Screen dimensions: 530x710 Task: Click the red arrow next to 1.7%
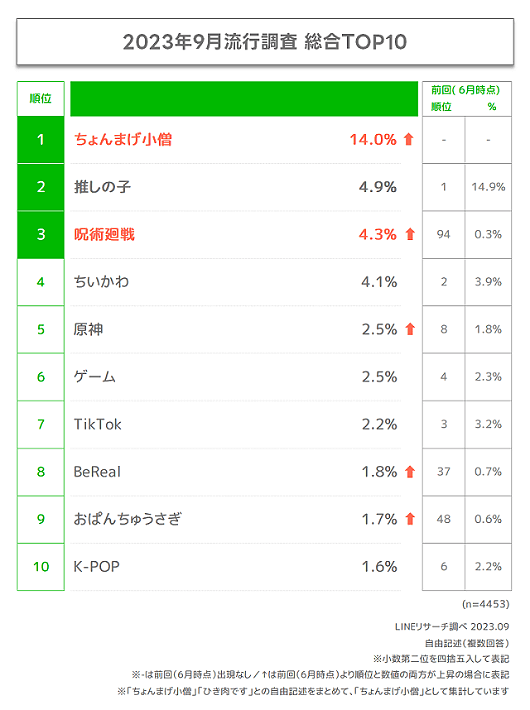[x=410, y=519]
